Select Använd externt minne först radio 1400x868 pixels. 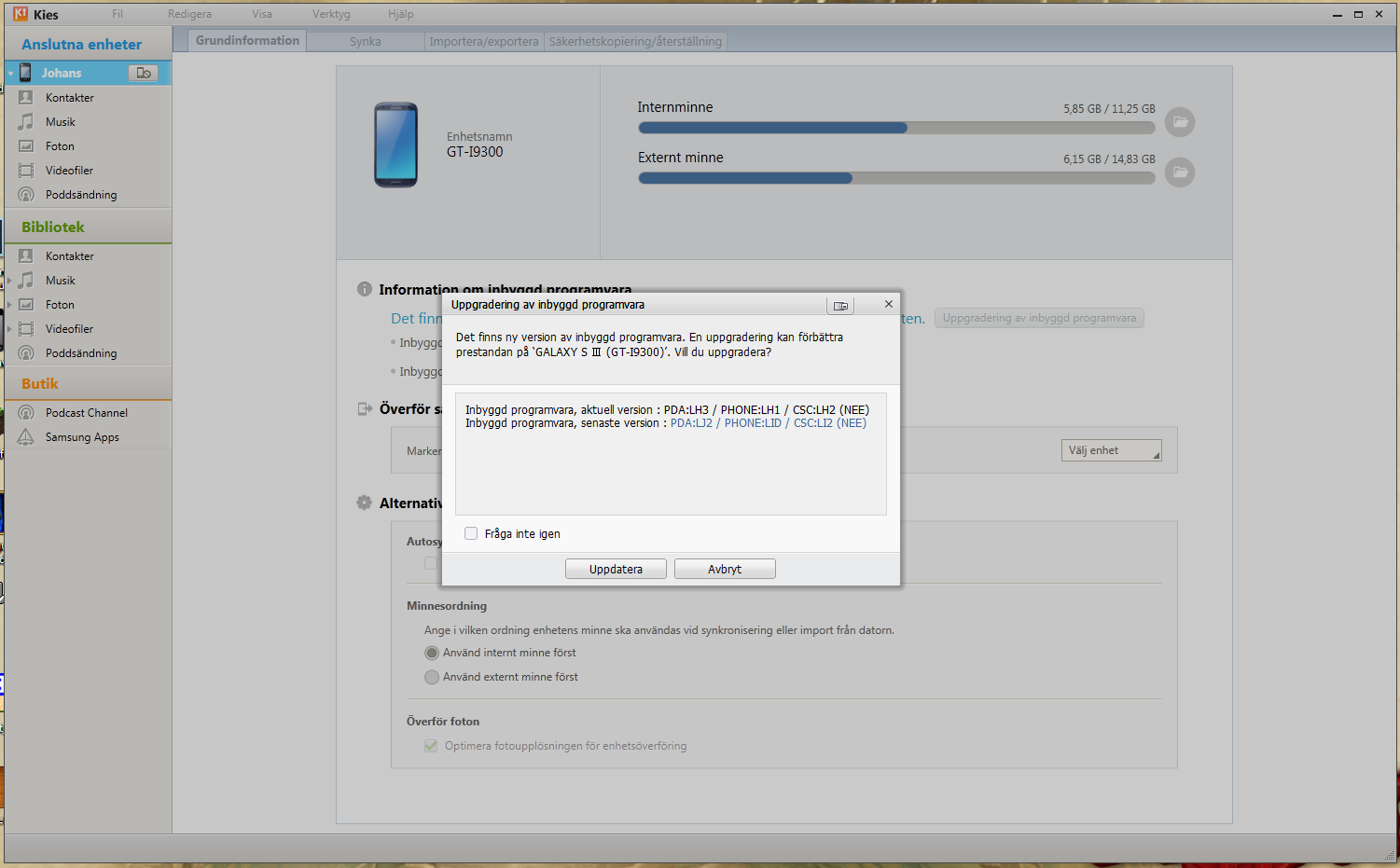(x=432, y=677)
